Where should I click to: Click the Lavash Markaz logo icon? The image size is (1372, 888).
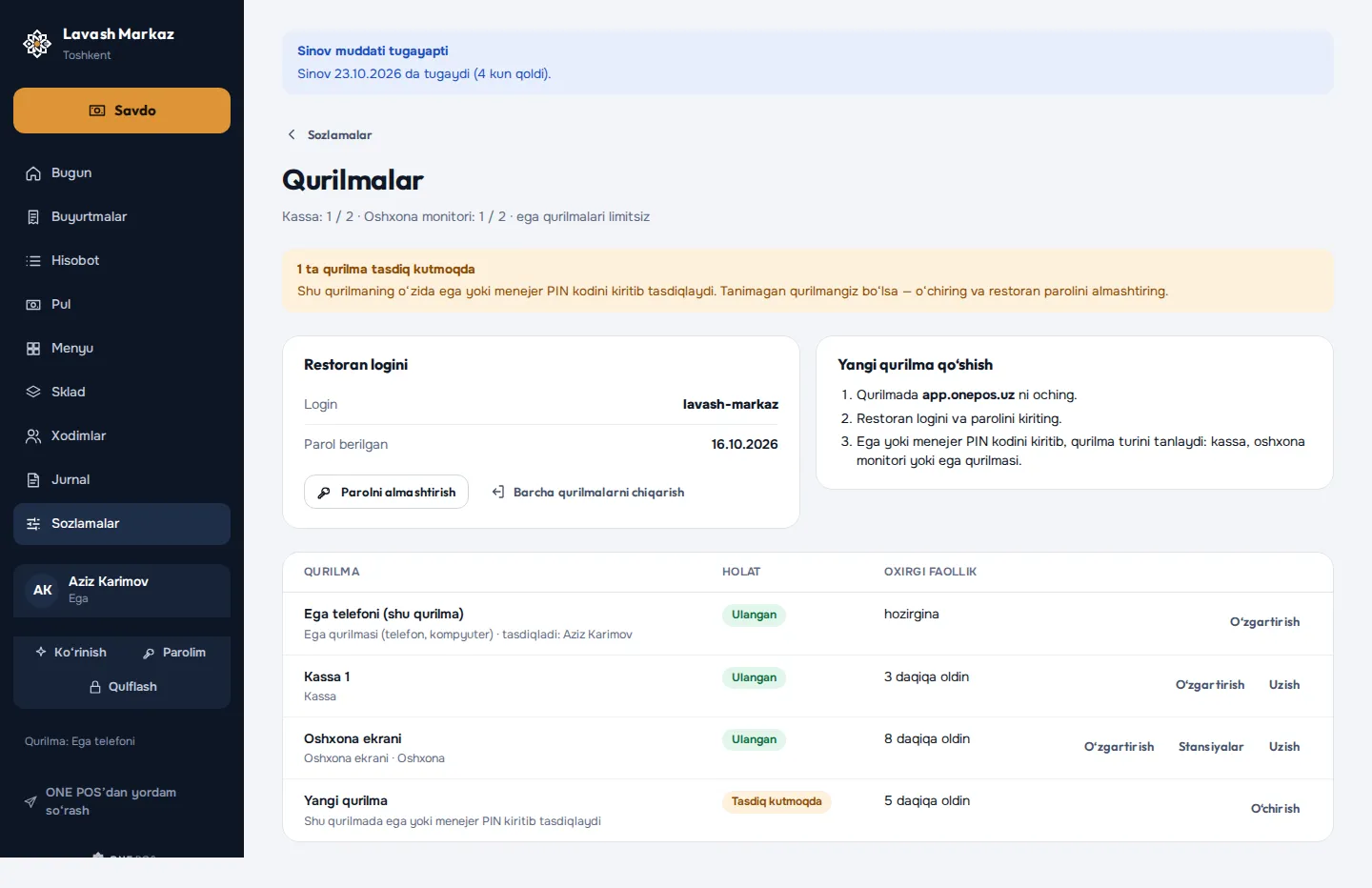coord(37,43)
